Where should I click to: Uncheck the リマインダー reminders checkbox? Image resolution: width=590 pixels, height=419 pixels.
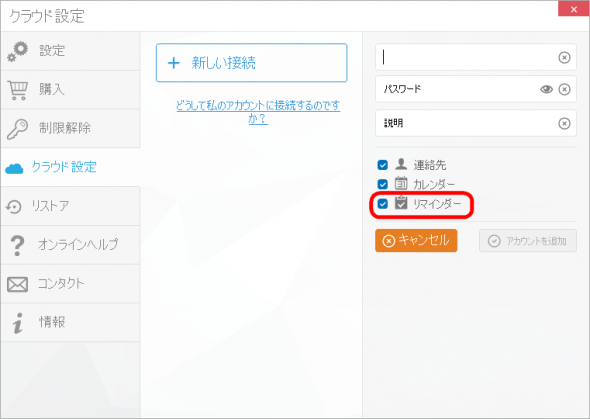point(382,204)
